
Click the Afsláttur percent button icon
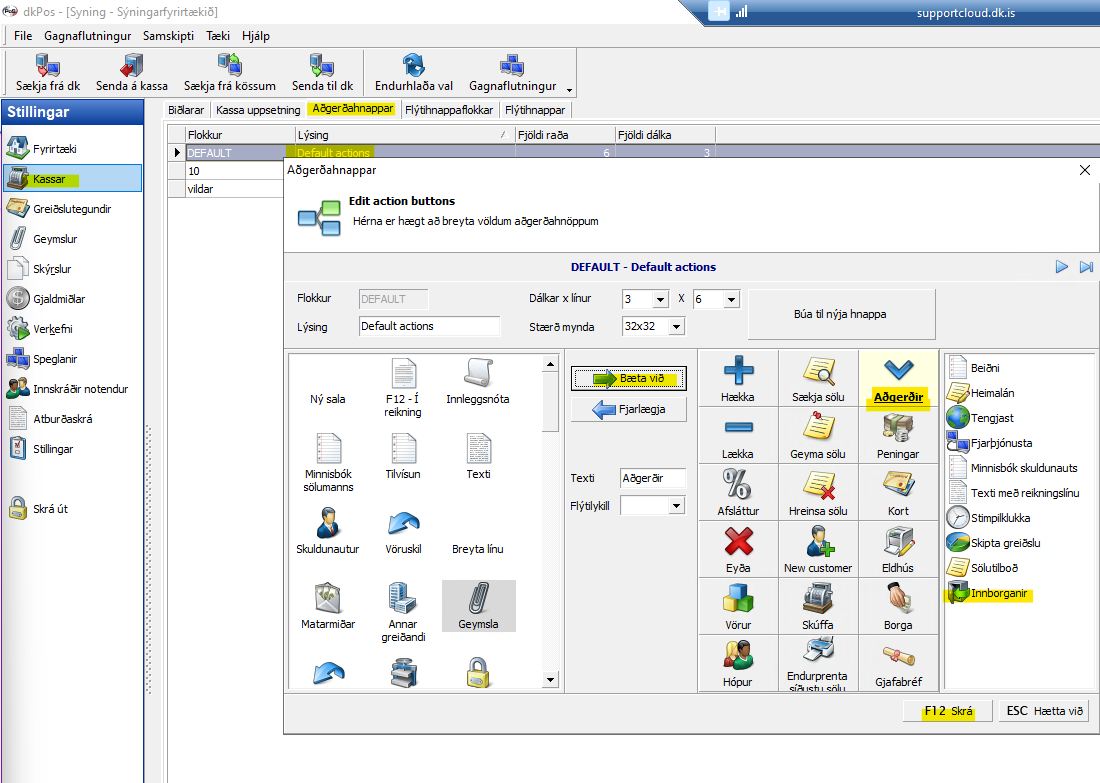[738, 484]
